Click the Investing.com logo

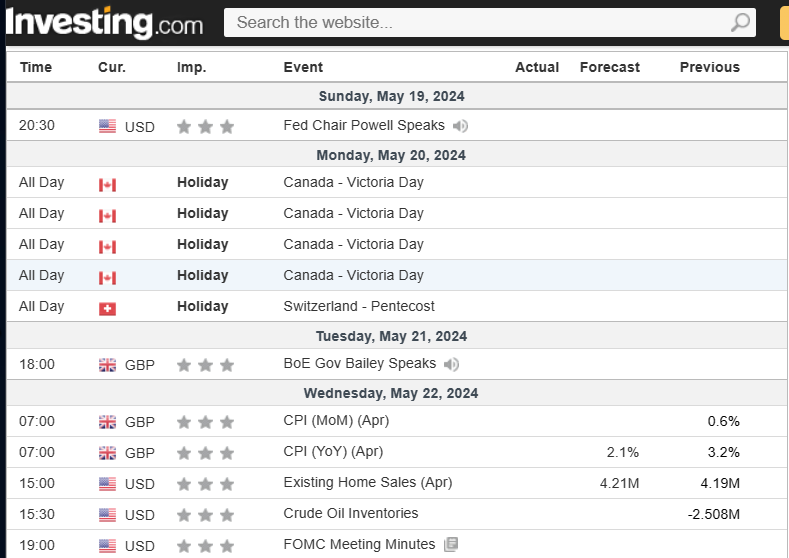[x=104, y=22]
